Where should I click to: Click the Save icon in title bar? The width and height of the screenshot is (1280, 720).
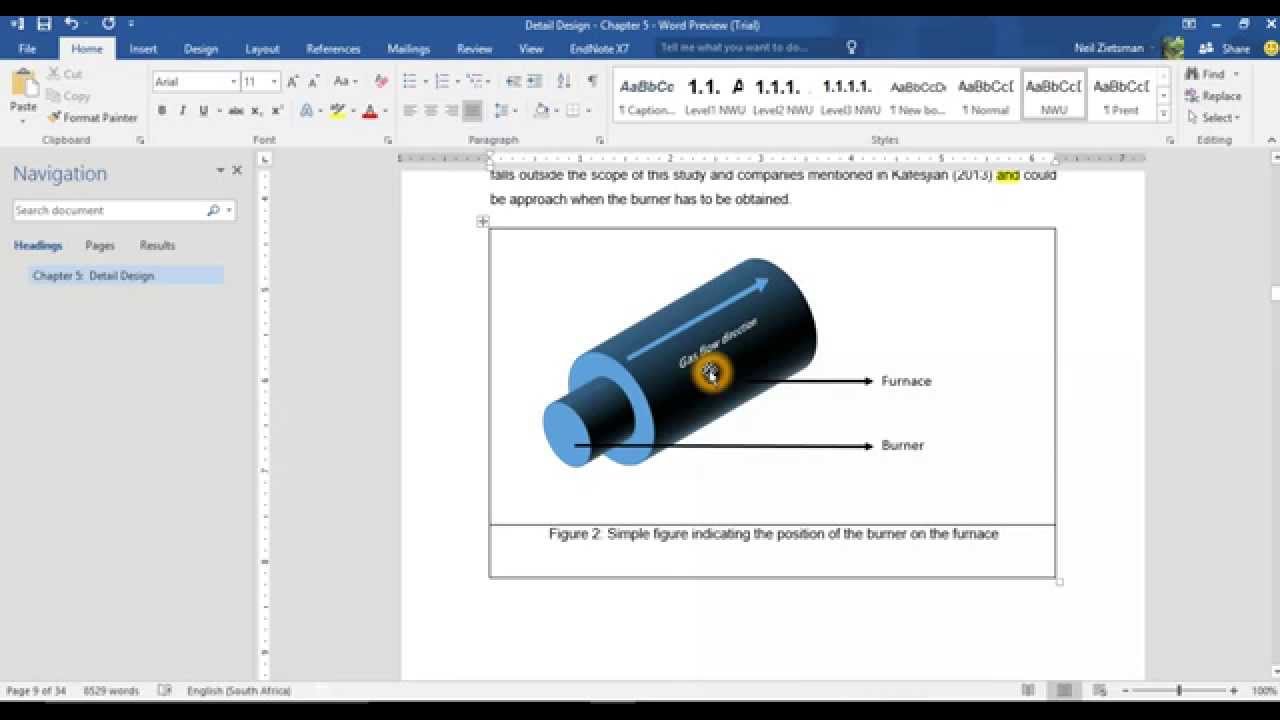pos(44,23)
